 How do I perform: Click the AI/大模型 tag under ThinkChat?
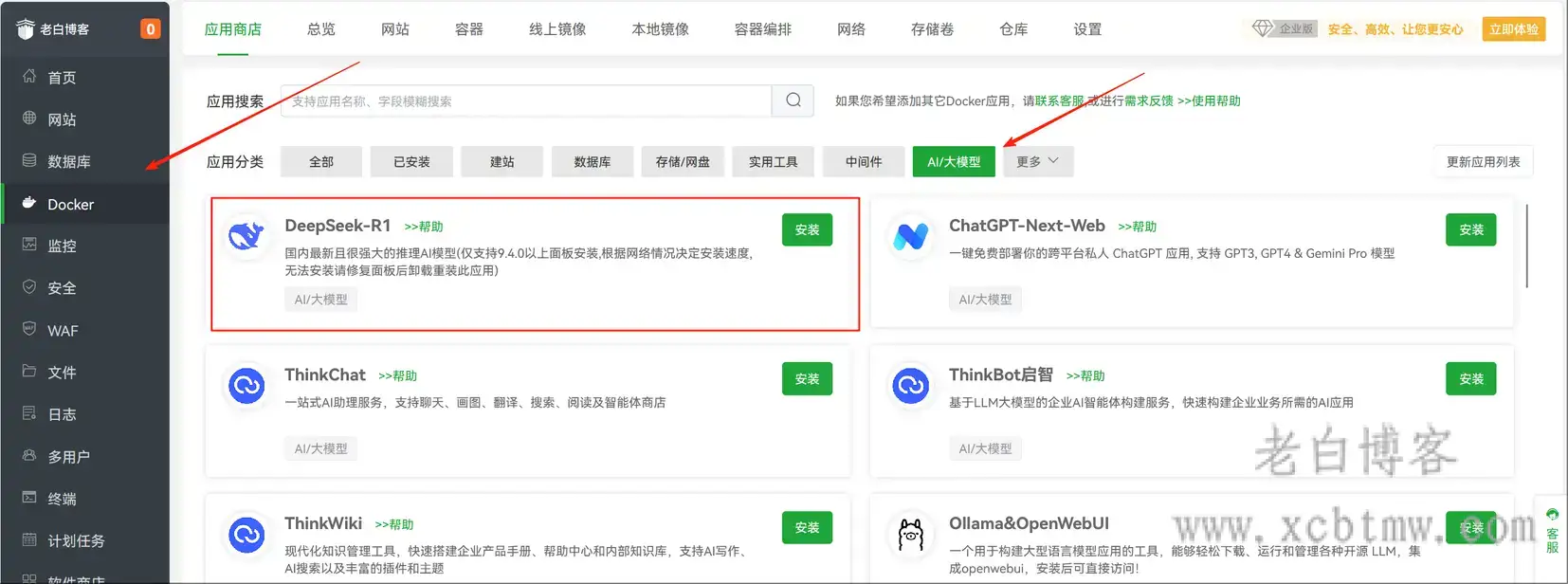[x=320, y=448]
